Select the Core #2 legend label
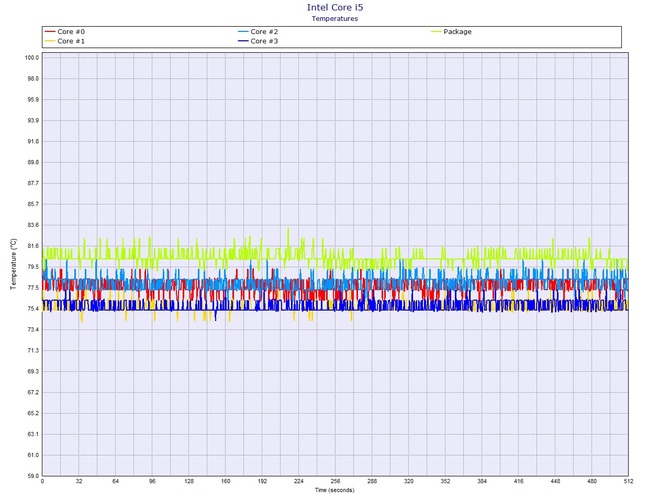670x502 pixels. coord(264,32)
